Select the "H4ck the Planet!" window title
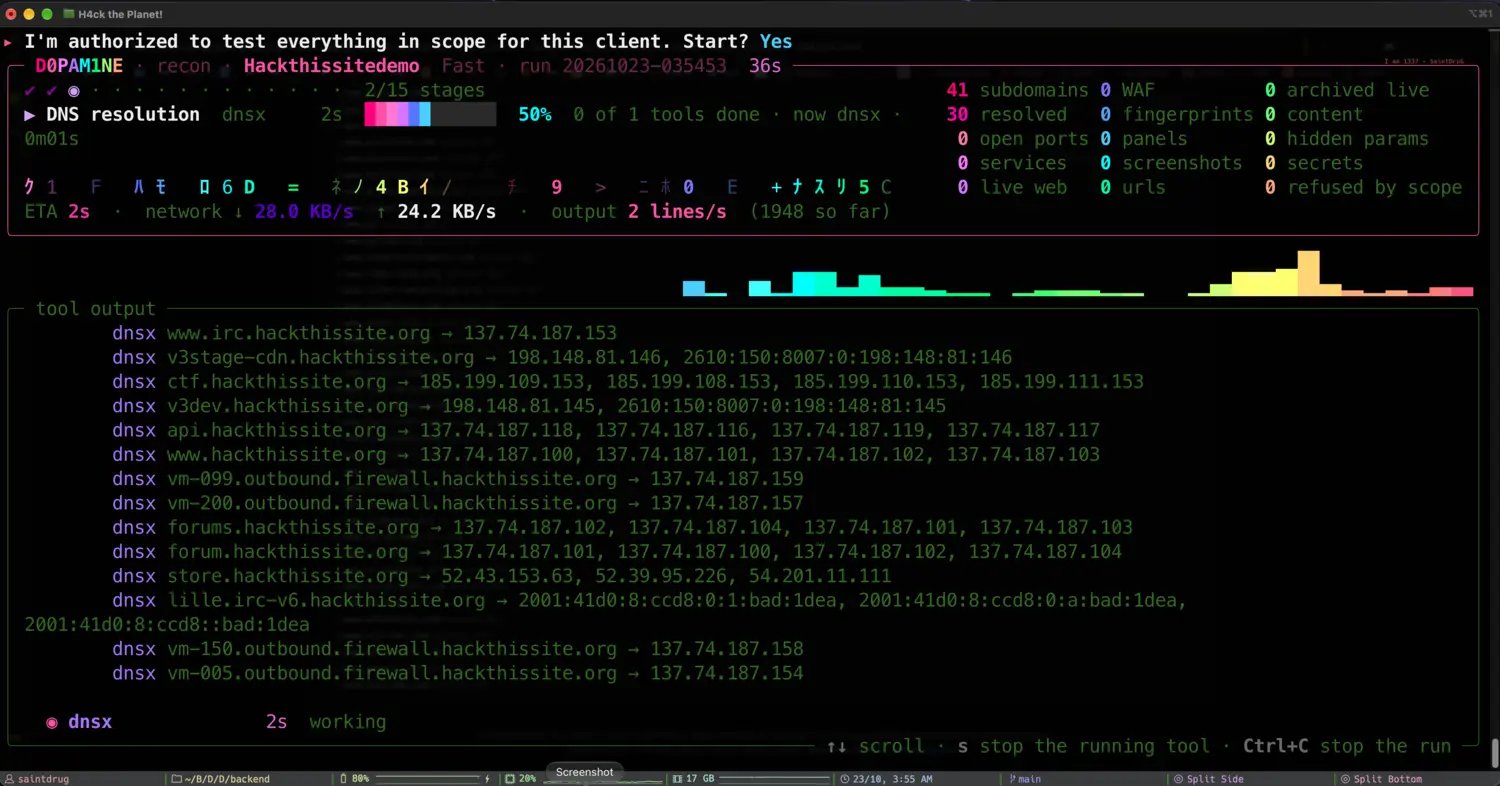The width and height of the screenshot is (1500, 786). tap(120, 14)
